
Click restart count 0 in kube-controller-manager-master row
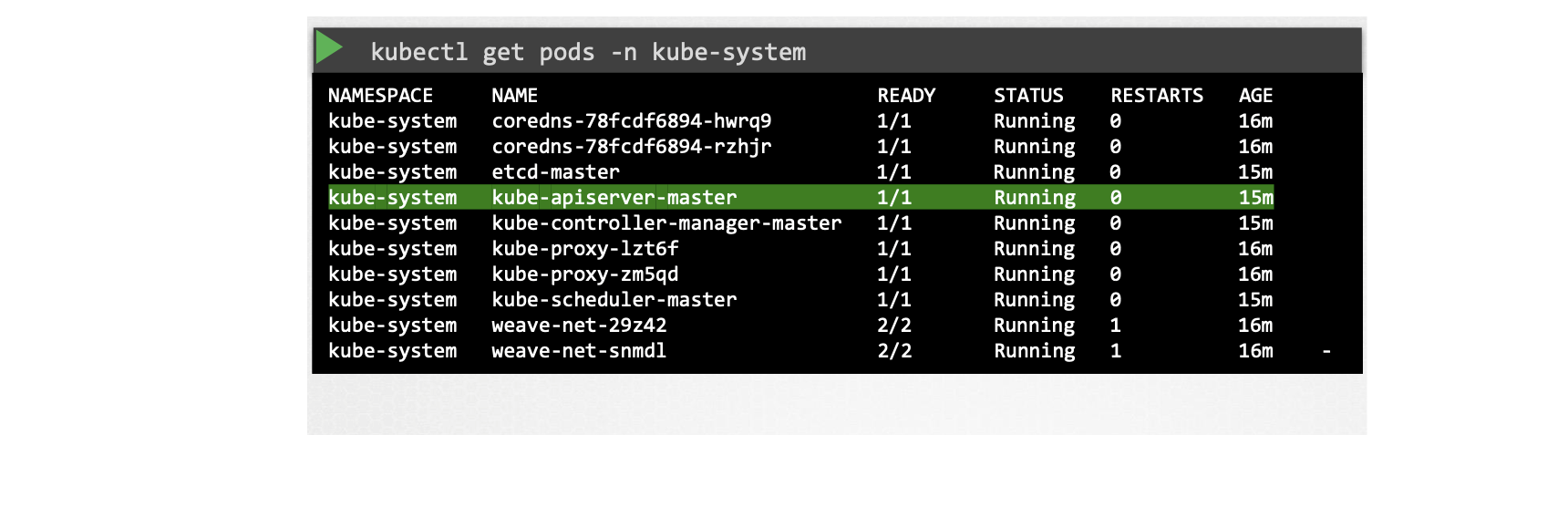[1116, 223]
